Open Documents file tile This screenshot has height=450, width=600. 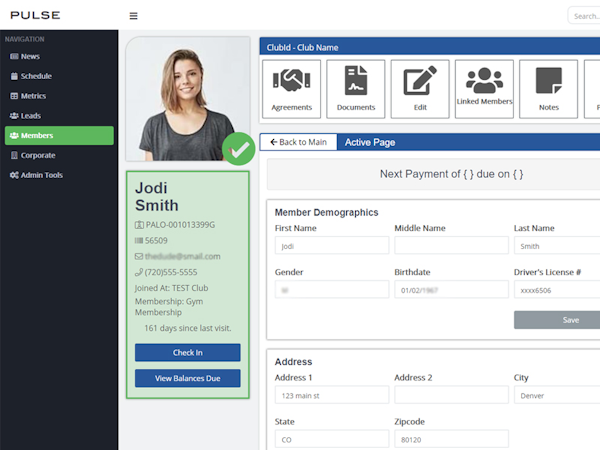(356, 89)
